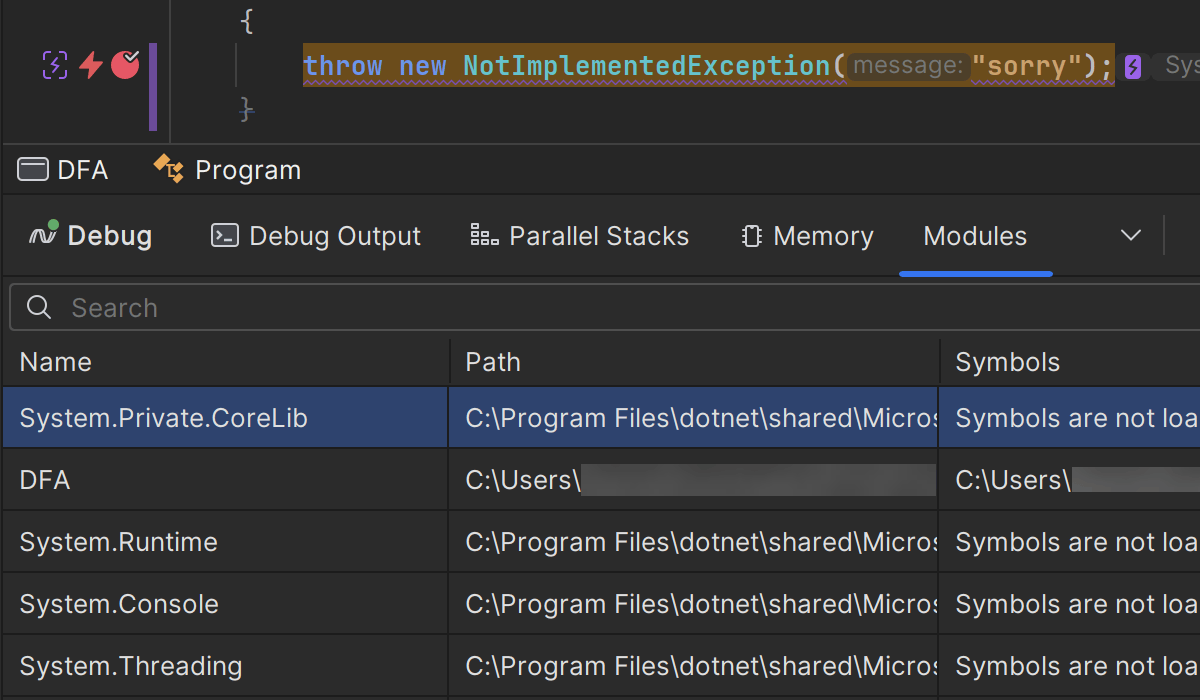Click the Symbols column header

[x=1007, y=362]
